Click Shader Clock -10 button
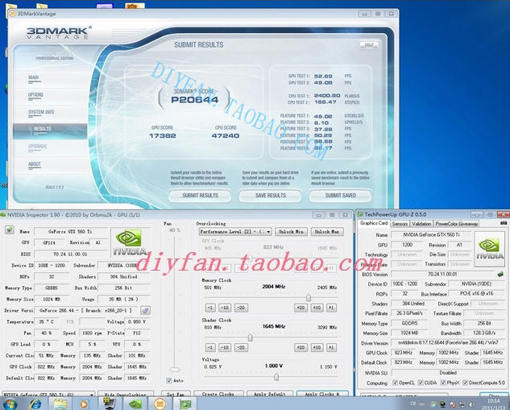 click(225, 348)
